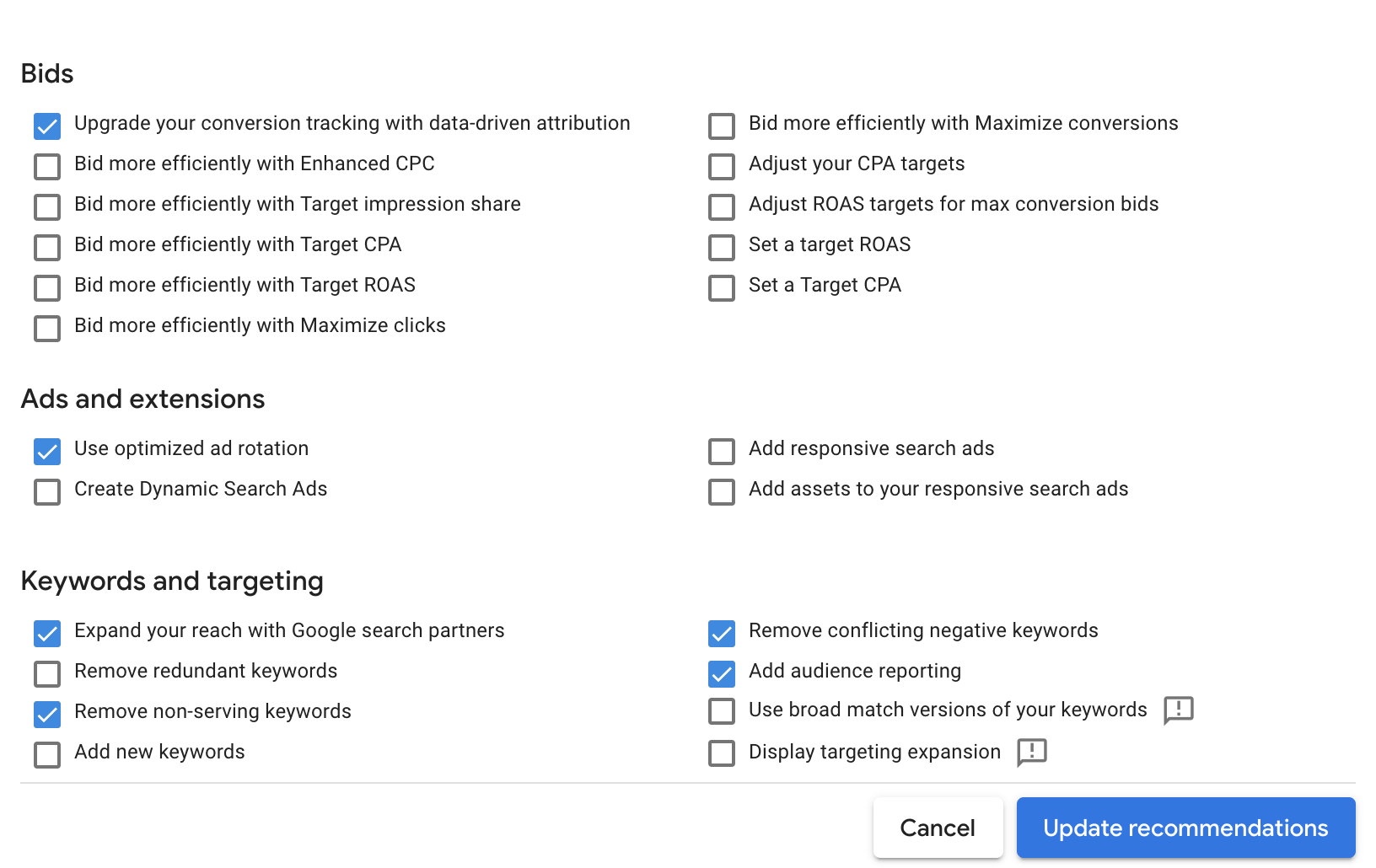1376x868 pixels.
Task: Uncheck Upgrade conversion tracking with data-driven attribution
Action: [x=47, y=126]
